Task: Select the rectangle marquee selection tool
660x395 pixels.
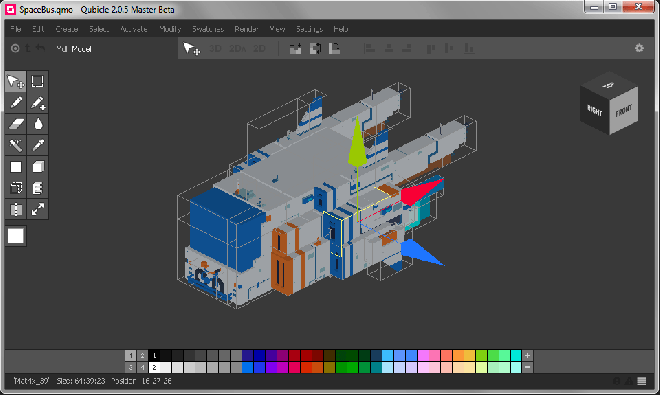Action: pyautogui.click(x=37, y=81)
